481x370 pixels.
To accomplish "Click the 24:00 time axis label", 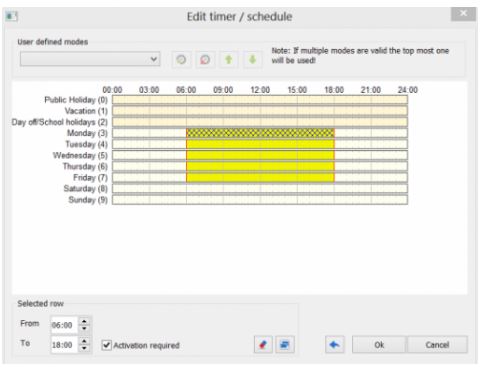I will tap(408, 90).
